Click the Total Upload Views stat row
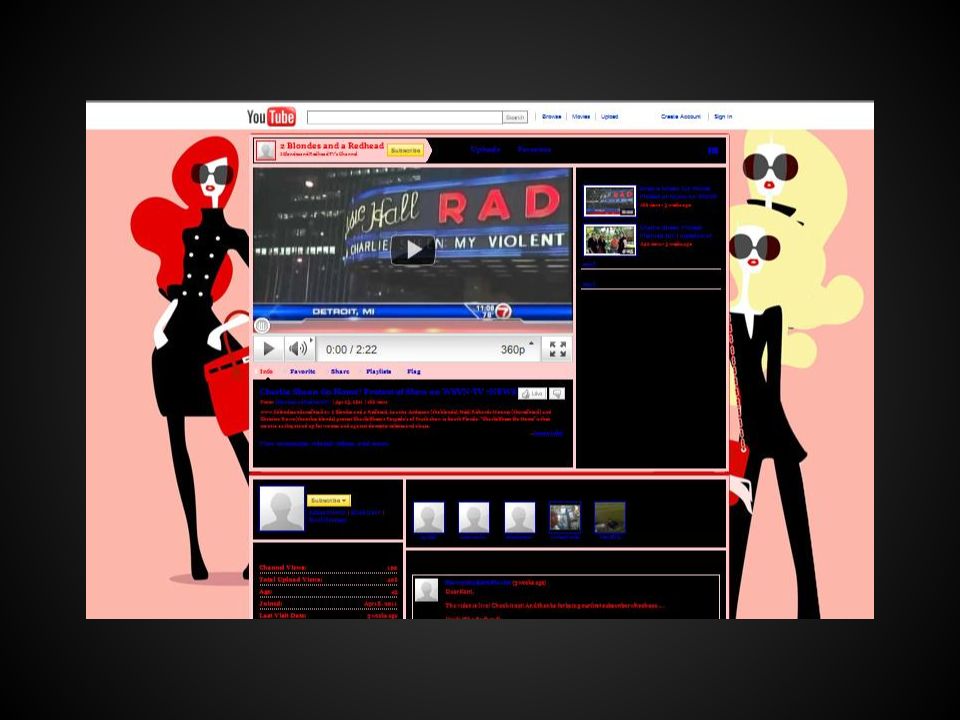 (x=328, y=580)
